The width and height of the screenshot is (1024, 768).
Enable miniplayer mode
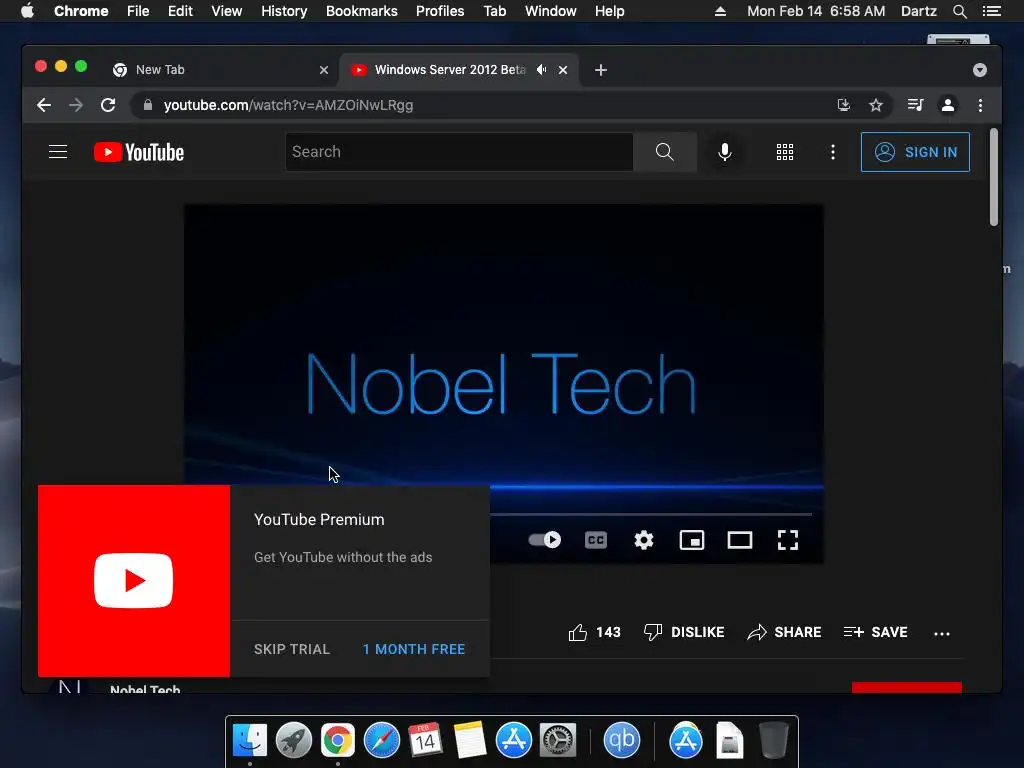click(x=692, y=540)
